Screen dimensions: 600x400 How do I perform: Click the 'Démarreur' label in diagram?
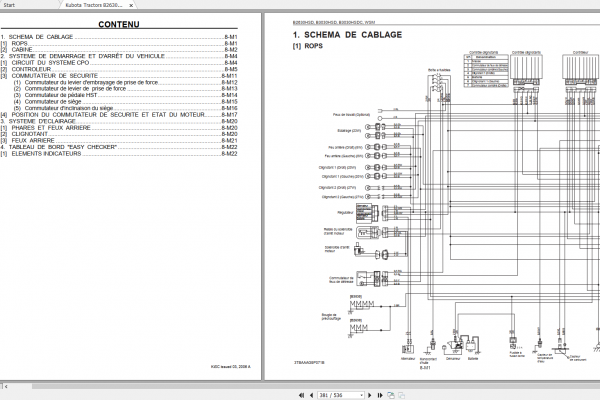pyautogui.click(x=453, y=359)
